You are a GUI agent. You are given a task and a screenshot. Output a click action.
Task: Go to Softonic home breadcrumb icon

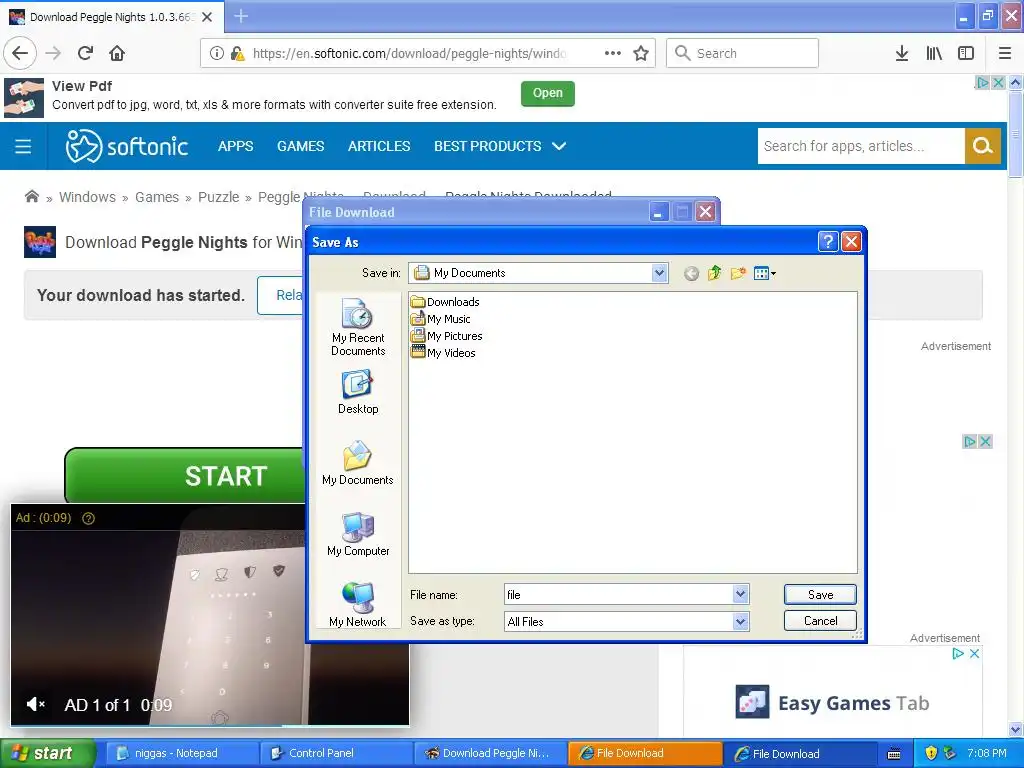point(31,197)
